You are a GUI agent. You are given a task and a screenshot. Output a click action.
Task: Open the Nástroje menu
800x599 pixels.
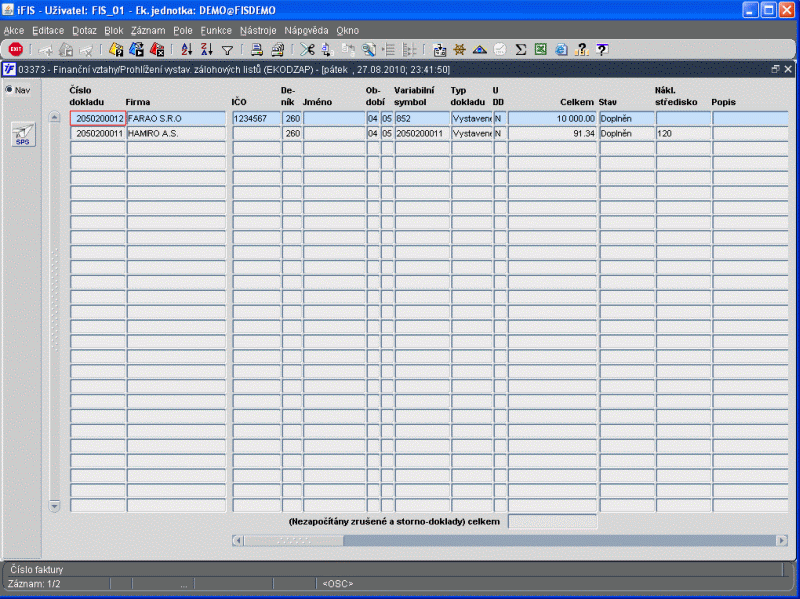pos(258,31)
